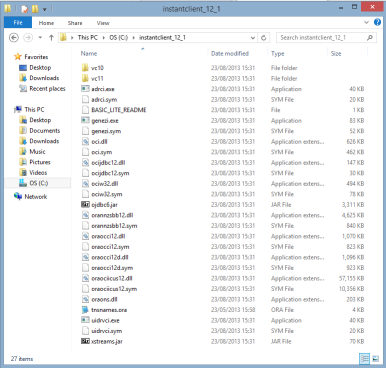Select the ociw32.dll file icon
The height and width of the screenshot is (368, 386).
[85, 183]
